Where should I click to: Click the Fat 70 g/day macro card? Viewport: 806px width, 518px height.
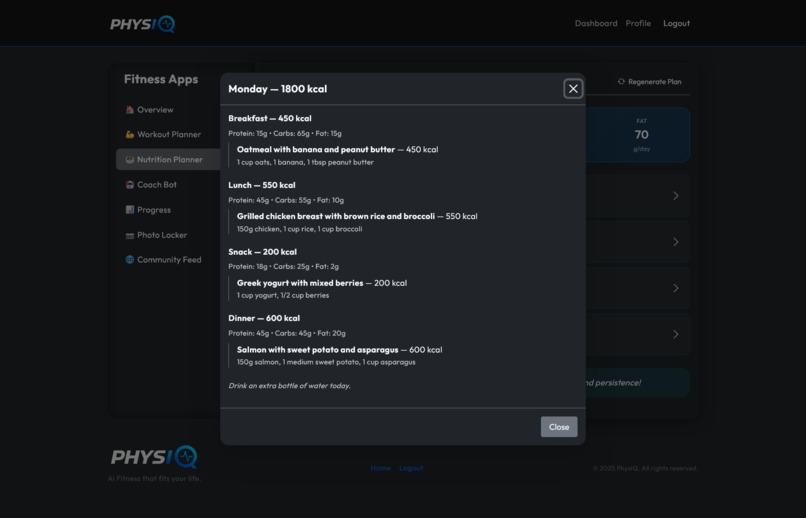point(641,135)
